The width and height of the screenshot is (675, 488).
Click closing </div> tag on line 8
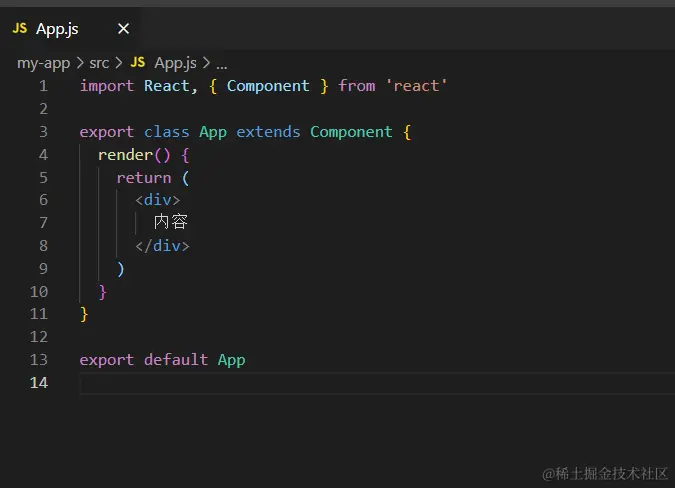(162, 246)
